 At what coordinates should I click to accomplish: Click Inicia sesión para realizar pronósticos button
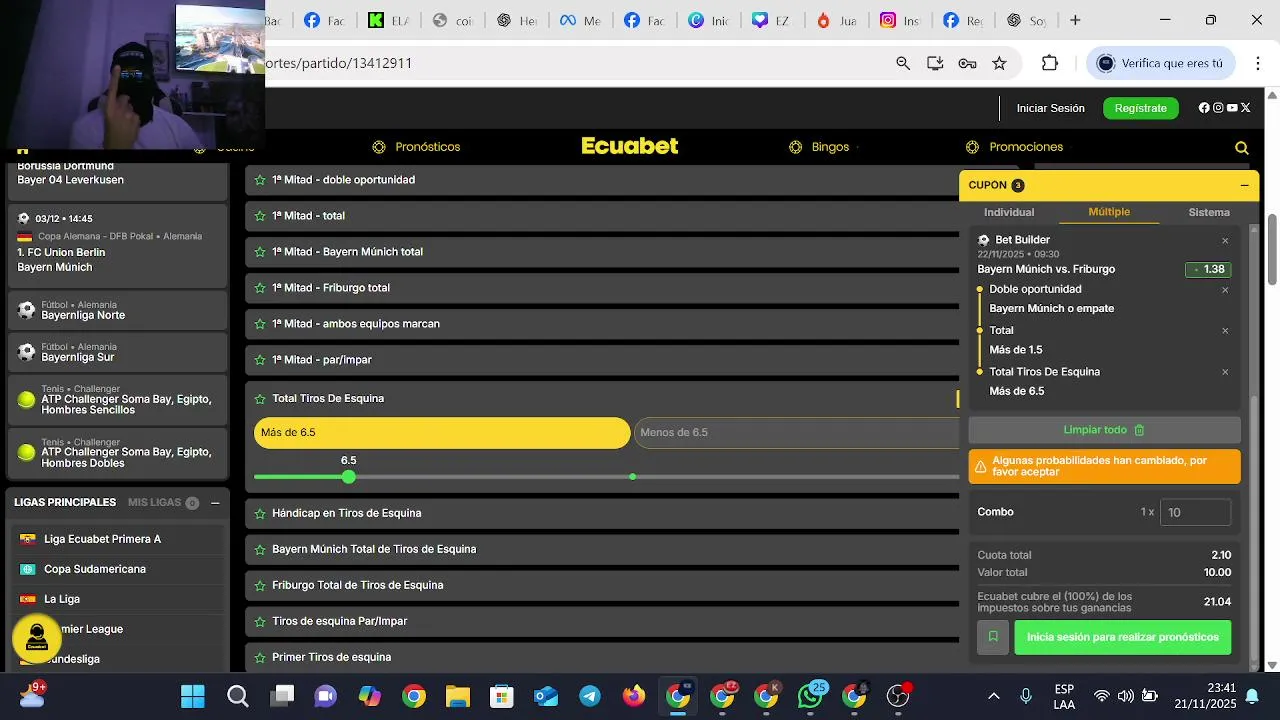click(1123, 637)
